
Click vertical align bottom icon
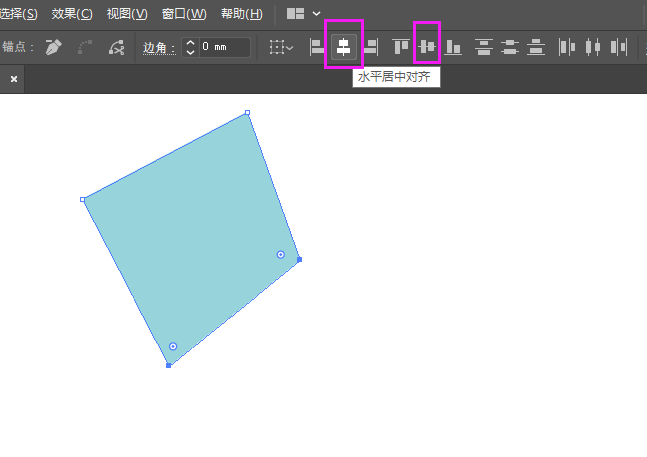pos(453,47)
